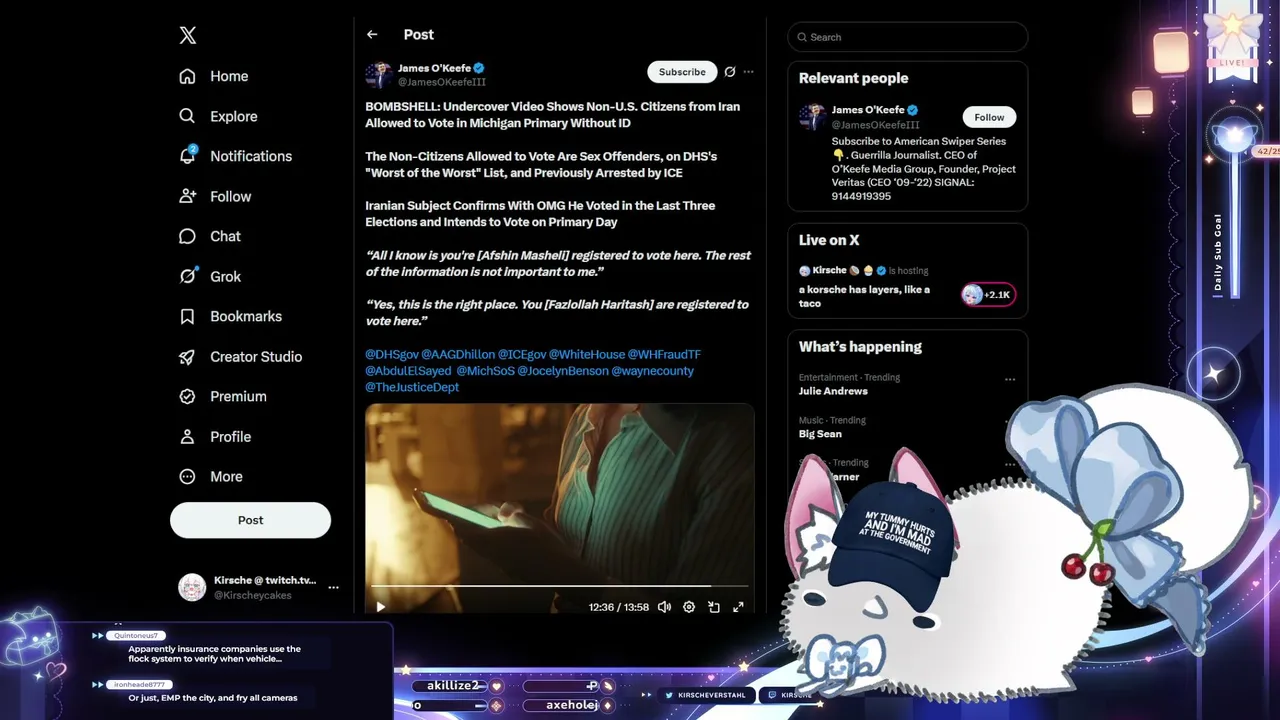
Task: Click the video timestamp 12:36 / 13:58
Action: (619, 607)
